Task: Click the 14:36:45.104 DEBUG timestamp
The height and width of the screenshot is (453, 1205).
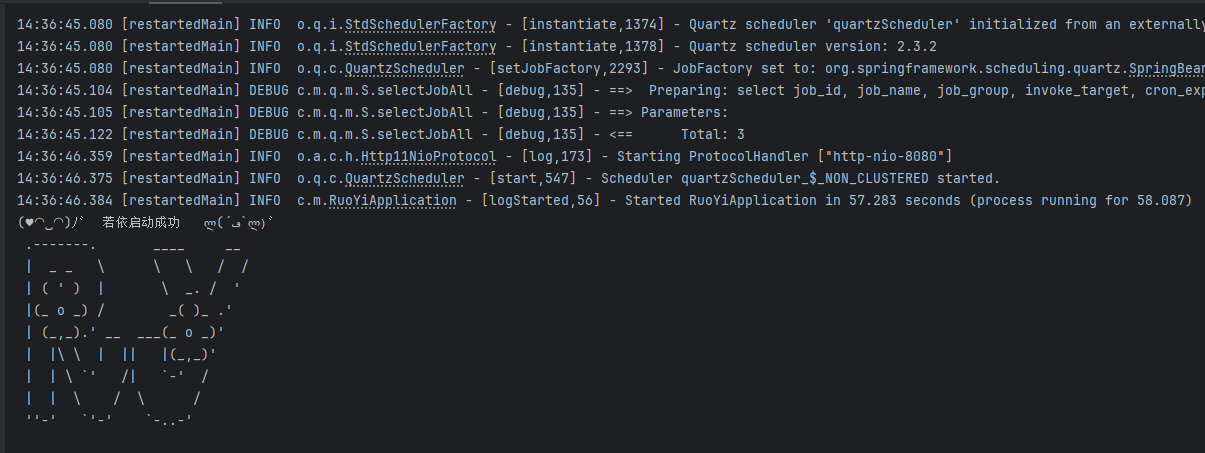Action: 65,90
